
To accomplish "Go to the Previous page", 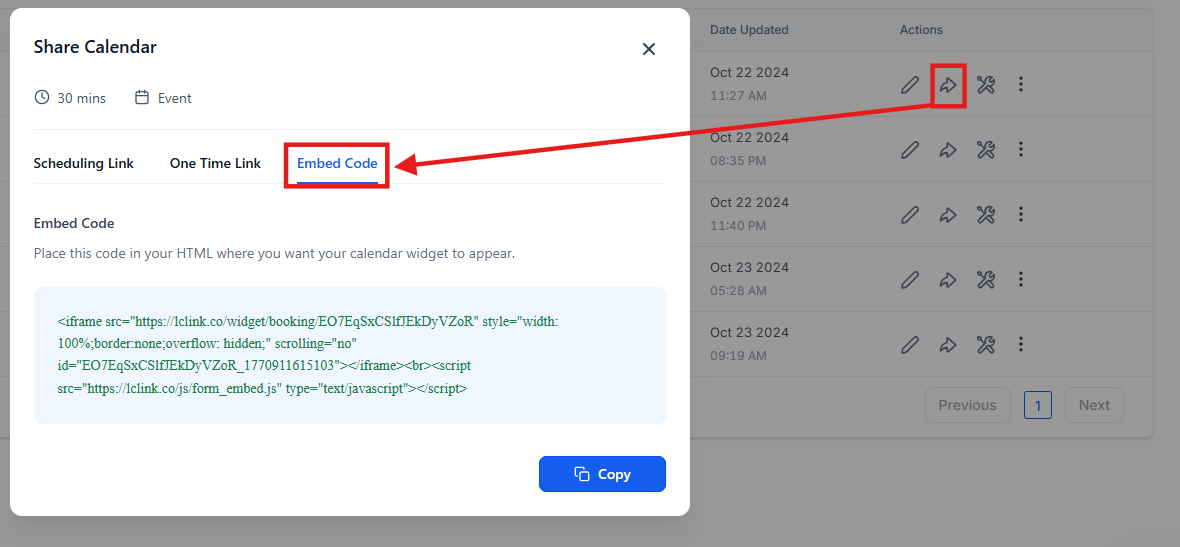I will pos(967,405).
